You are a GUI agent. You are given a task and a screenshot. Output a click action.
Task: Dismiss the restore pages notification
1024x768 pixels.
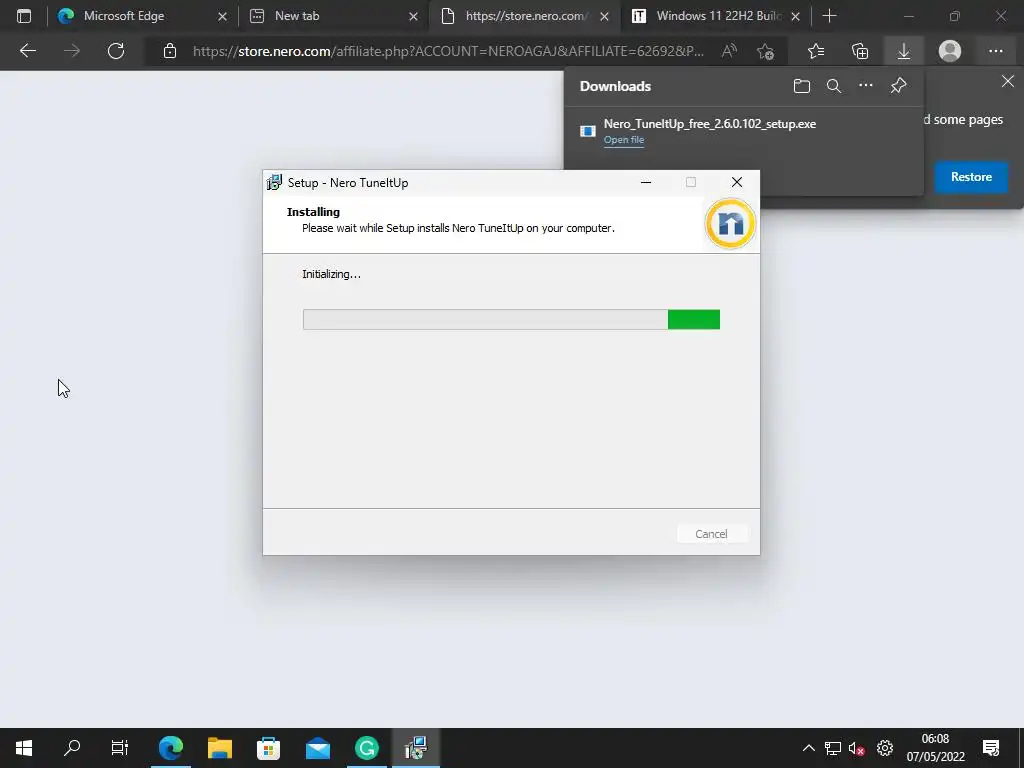[1008, 82]
